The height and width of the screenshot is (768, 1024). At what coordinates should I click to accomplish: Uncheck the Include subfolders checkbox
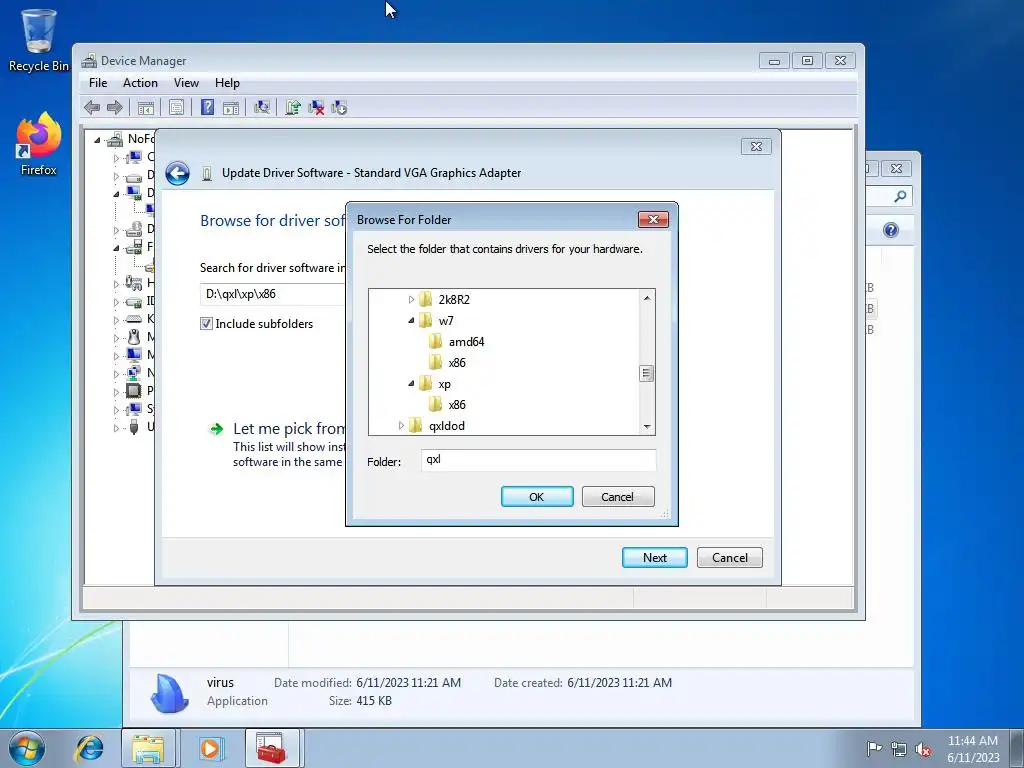206,324
